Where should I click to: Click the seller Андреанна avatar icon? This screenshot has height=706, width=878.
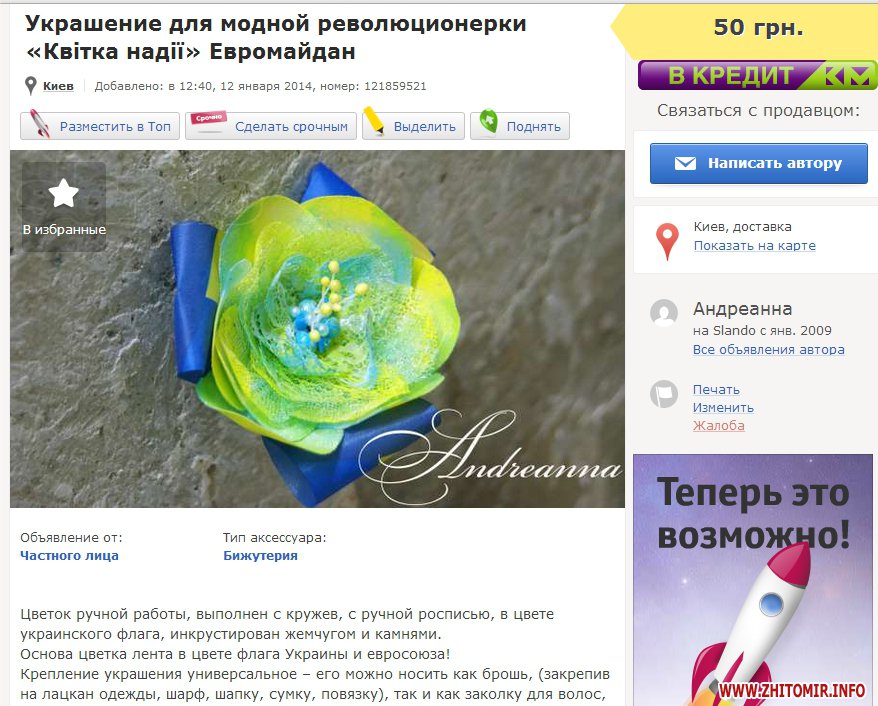pyautogui.click(x=664, y=313)
